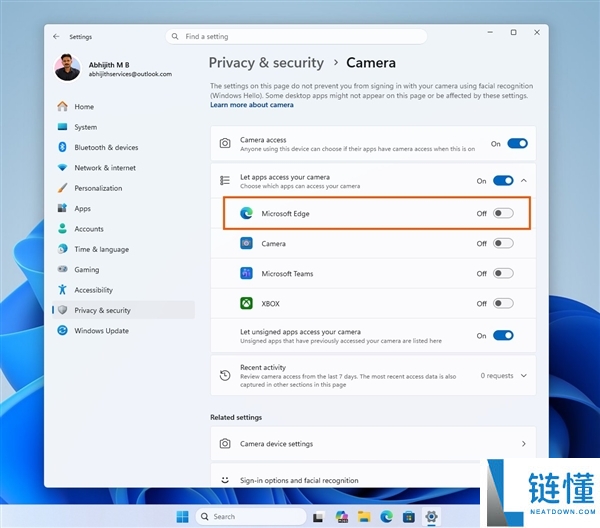Enable the Microsoft Teams camera toggle
Image resolution: width=600 pixels, height=528 pixels.
pos(503,273)
